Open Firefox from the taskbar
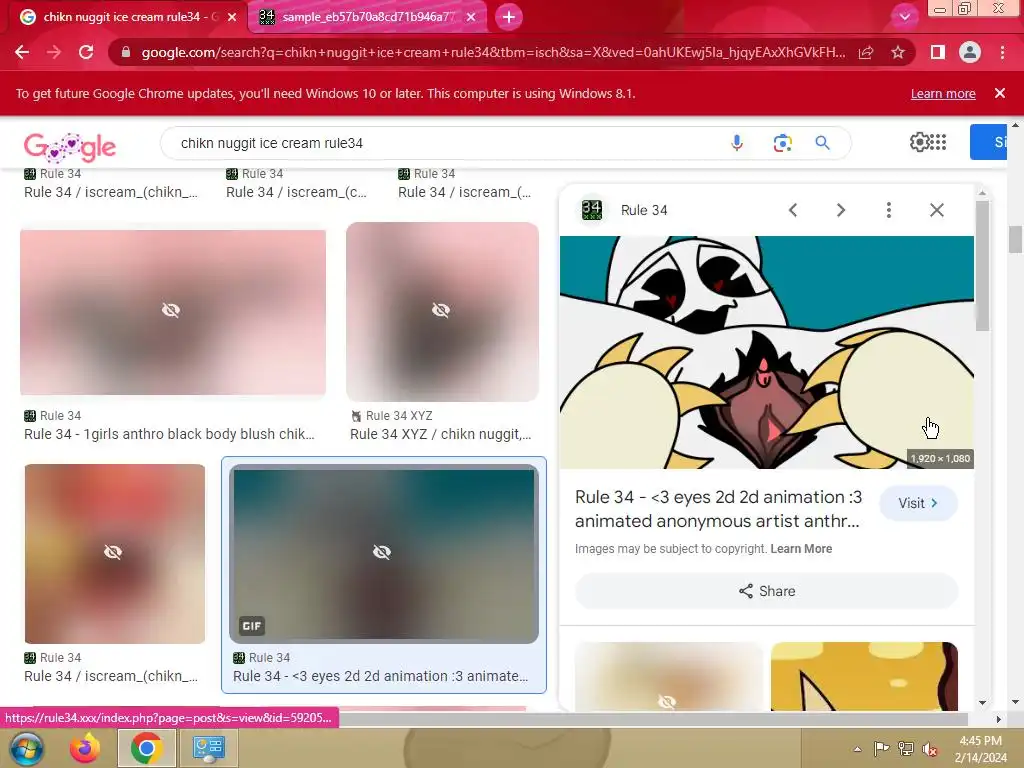Viewport: 1024px width, 768px height. (x=85, y=748)
